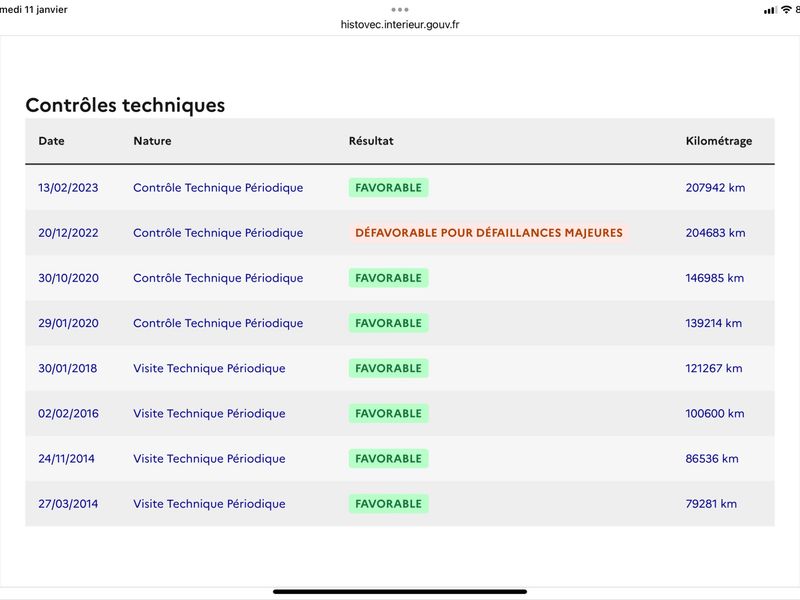
Task: Click Visite Technique Périodique for 30/01/2018
Action: point(209,368)
